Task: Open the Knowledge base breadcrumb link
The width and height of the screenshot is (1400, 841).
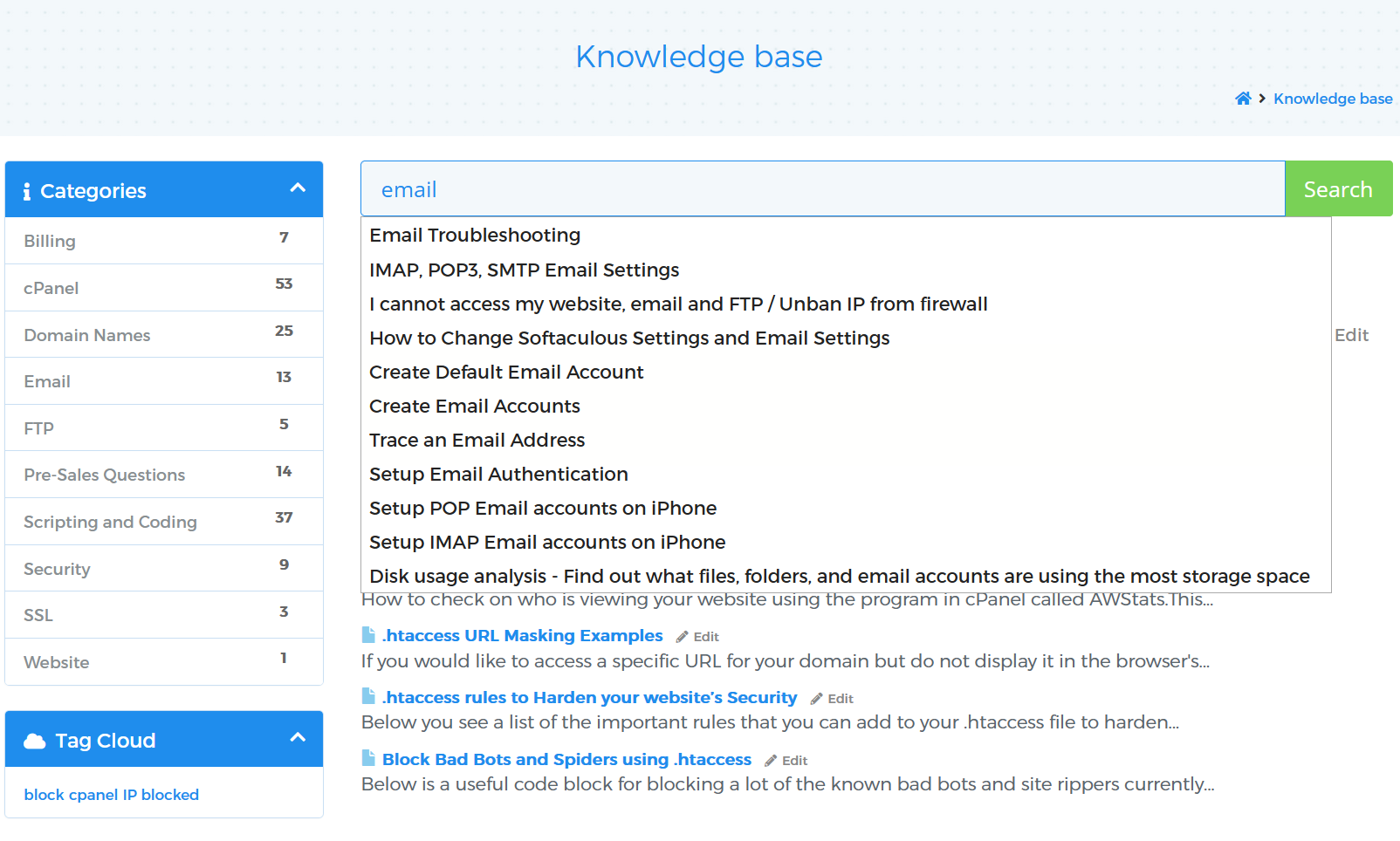Action: (1332, 99)
